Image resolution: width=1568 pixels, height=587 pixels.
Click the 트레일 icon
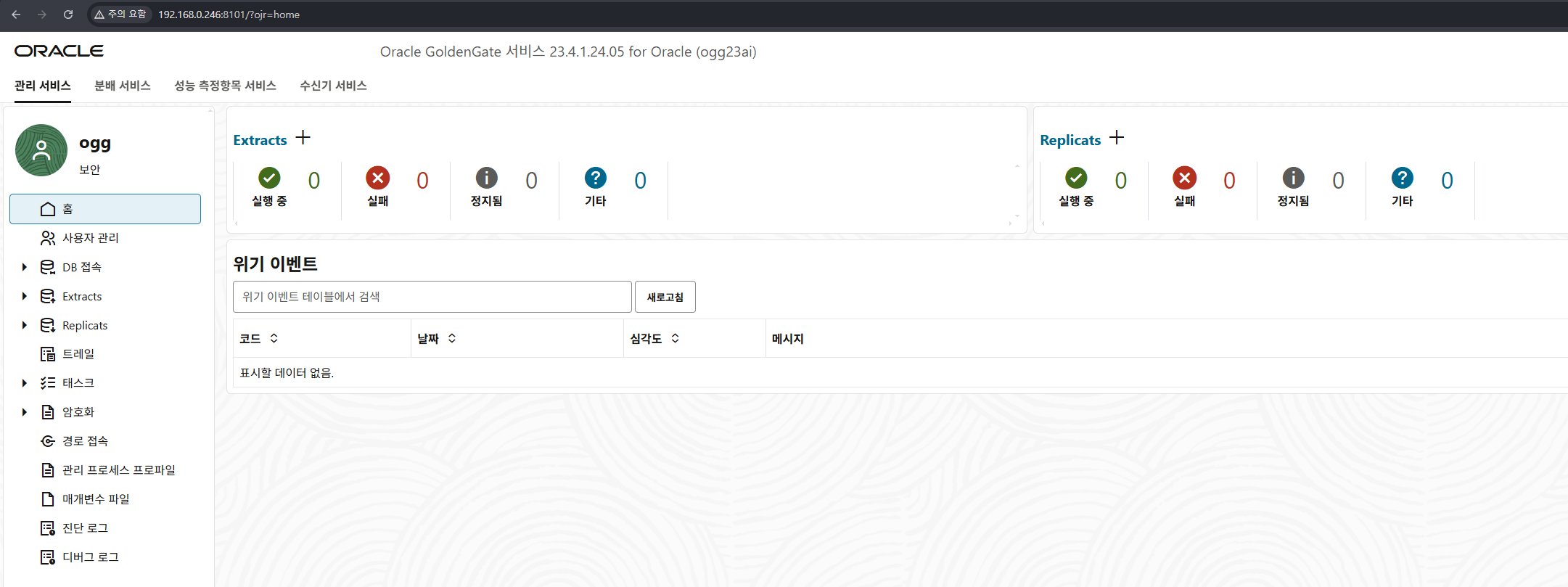[48, 354]
